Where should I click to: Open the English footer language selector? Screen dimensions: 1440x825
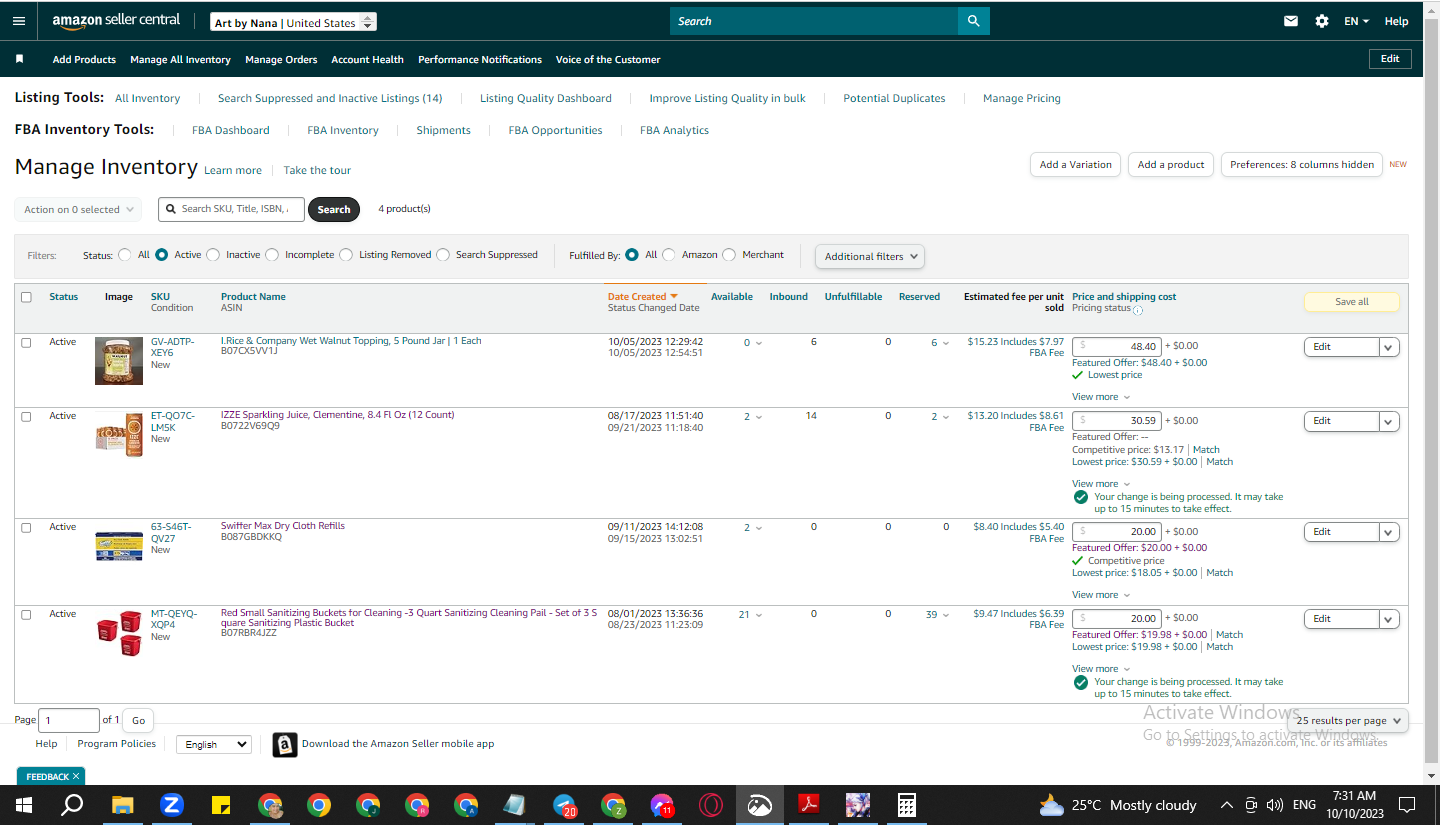point(214,744)
